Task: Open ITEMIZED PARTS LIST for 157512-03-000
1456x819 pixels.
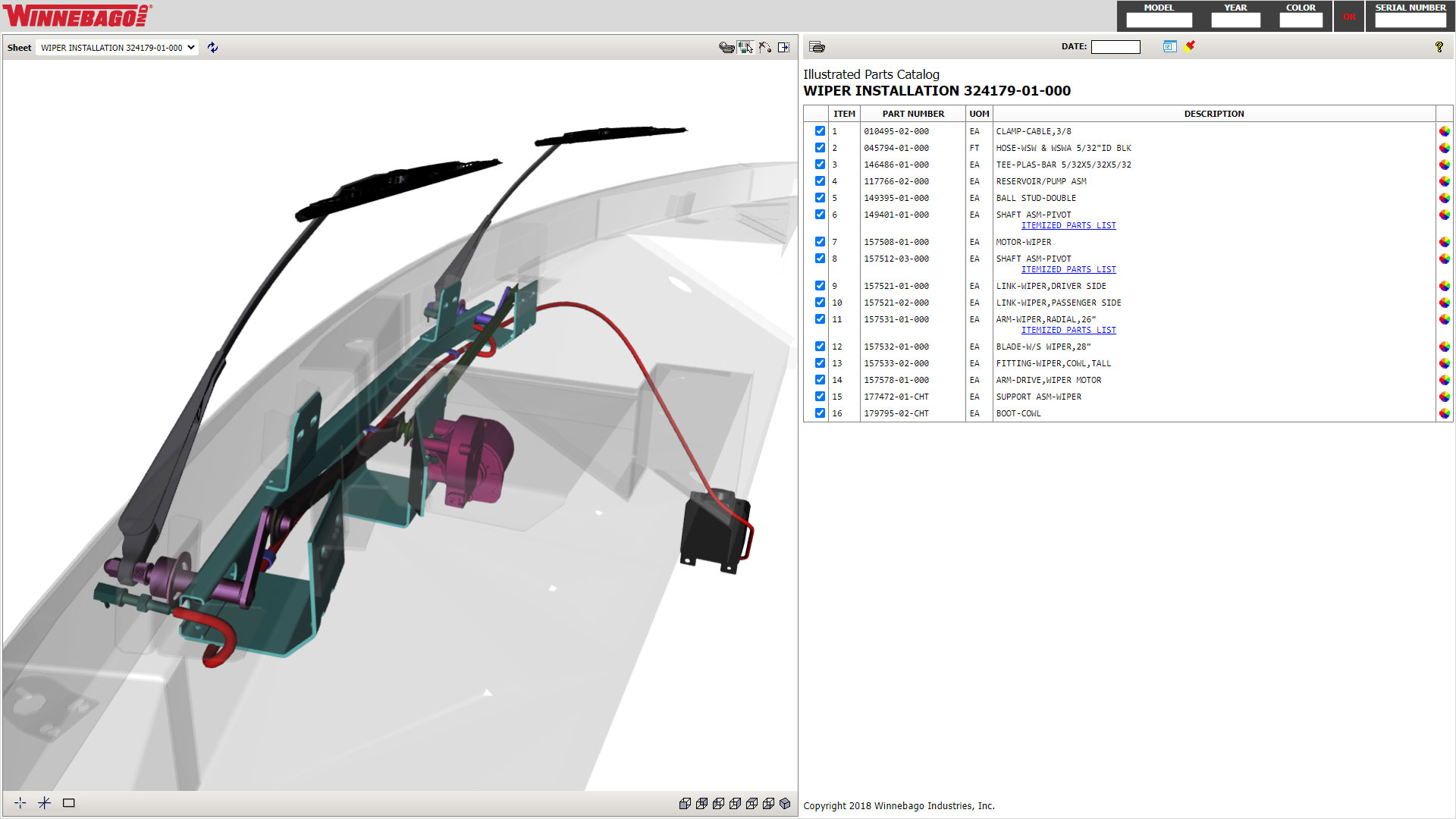Action: [1068, 269]
